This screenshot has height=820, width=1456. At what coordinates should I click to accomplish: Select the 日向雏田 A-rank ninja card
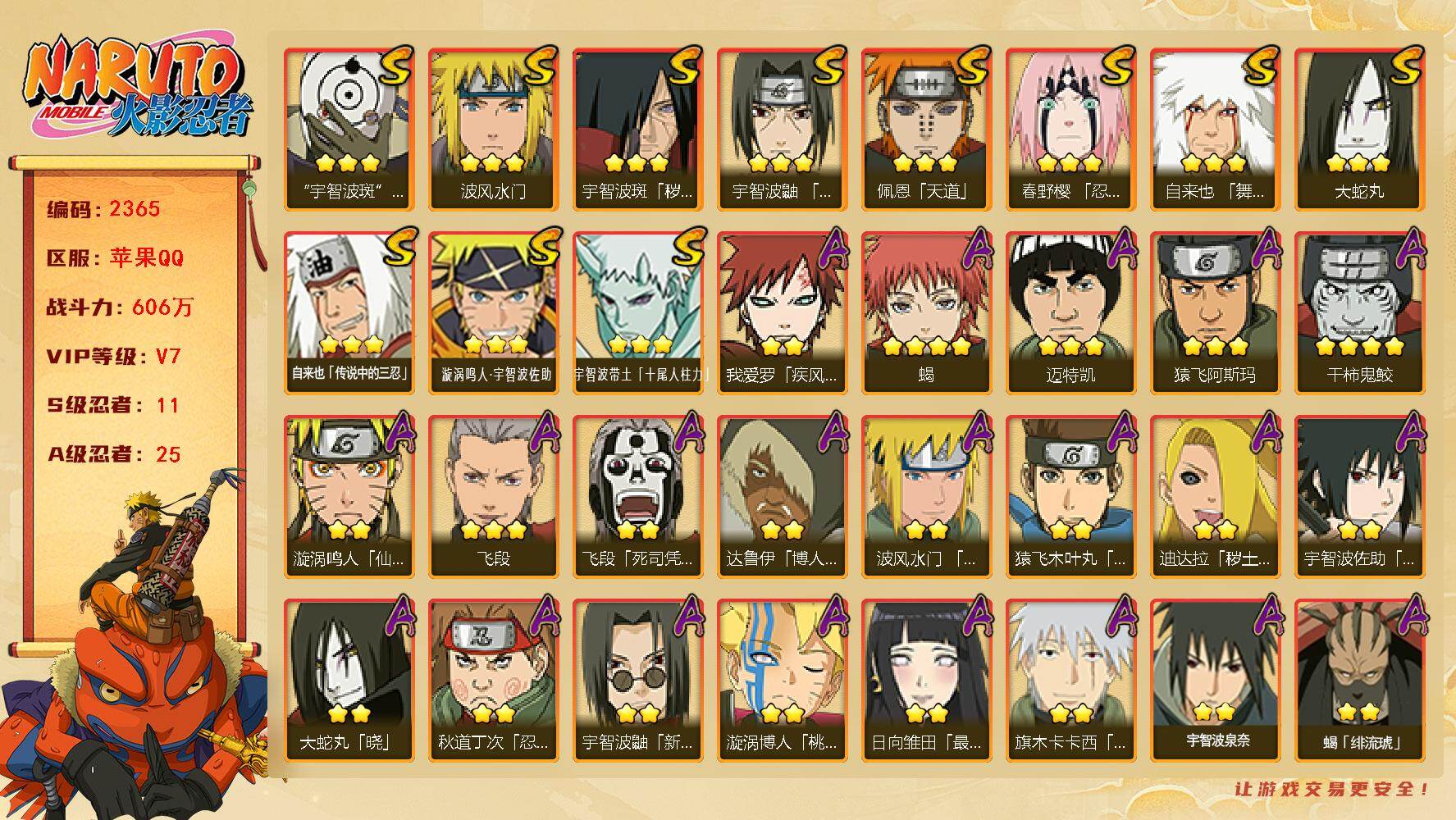926,681
